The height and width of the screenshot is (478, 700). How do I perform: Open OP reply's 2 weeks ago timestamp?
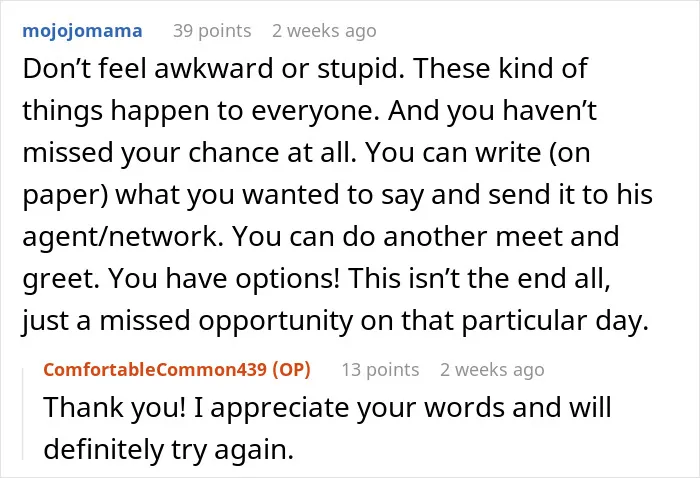(492, 370)
